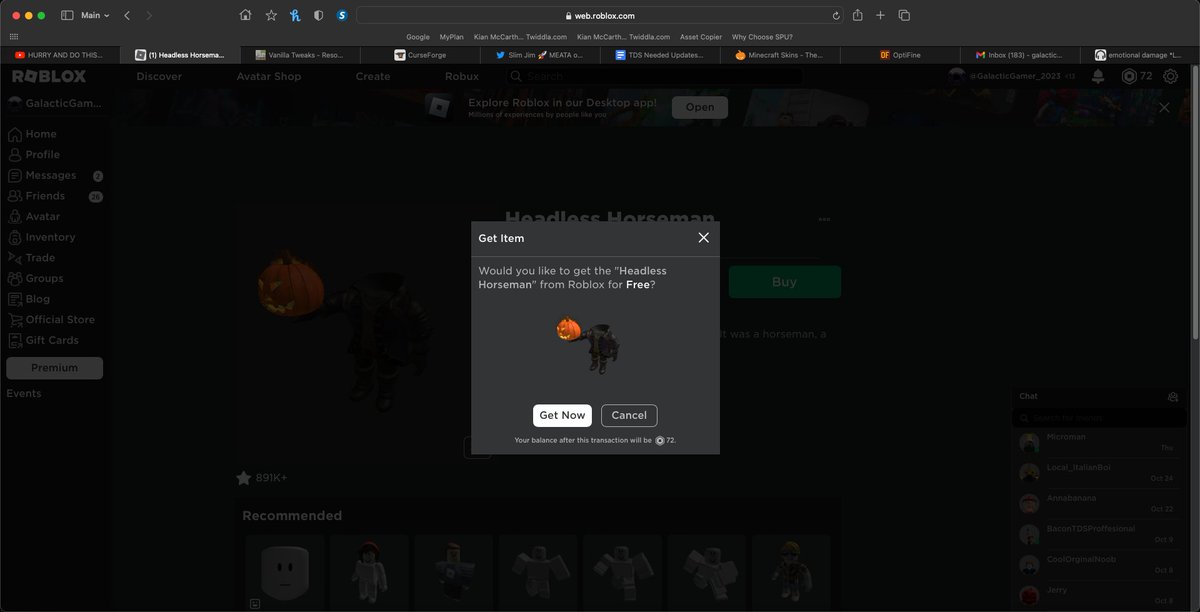This screenshot has height=612, width=1200.
Task: Open the notifications bell icon
Action: (1098, 76)
